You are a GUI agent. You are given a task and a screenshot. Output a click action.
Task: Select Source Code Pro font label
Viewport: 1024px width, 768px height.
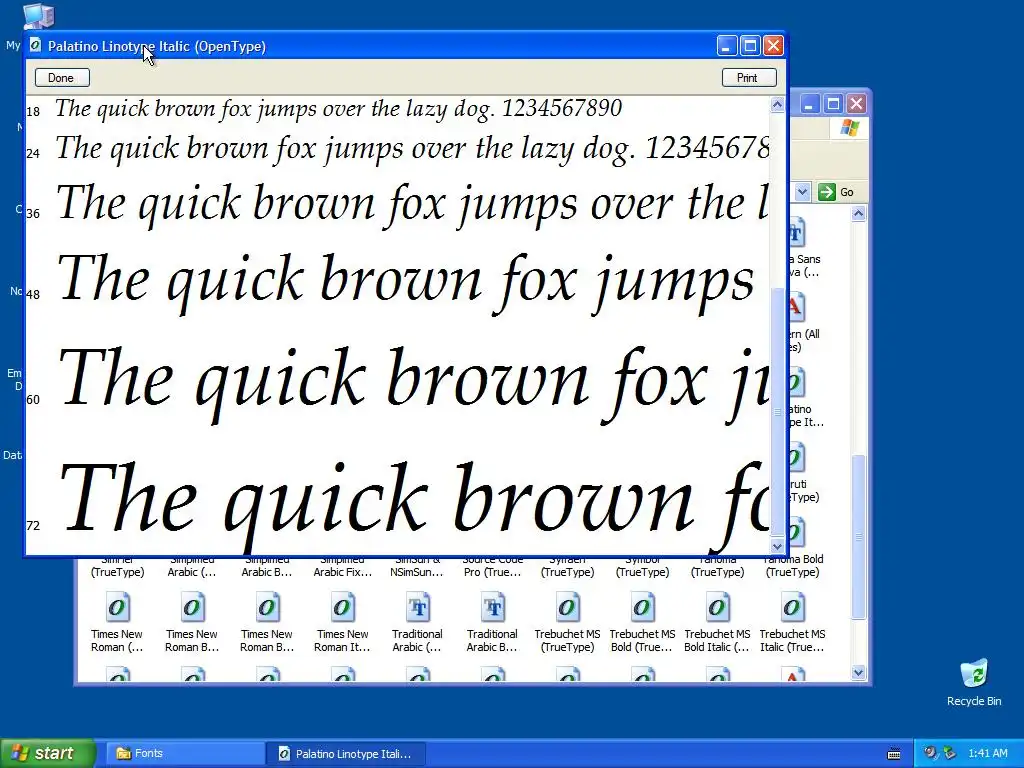(492, 566)
